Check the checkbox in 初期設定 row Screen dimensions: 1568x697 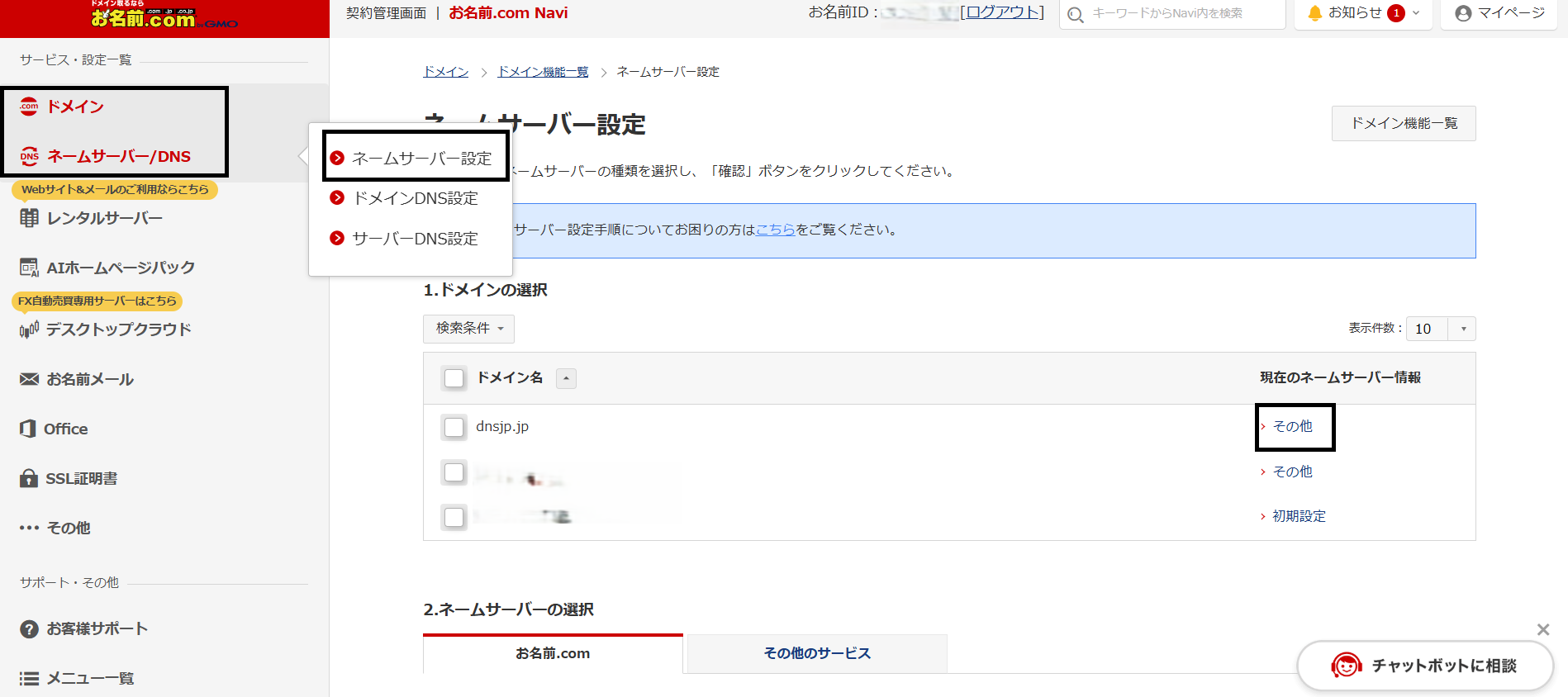tap(454, 517)
